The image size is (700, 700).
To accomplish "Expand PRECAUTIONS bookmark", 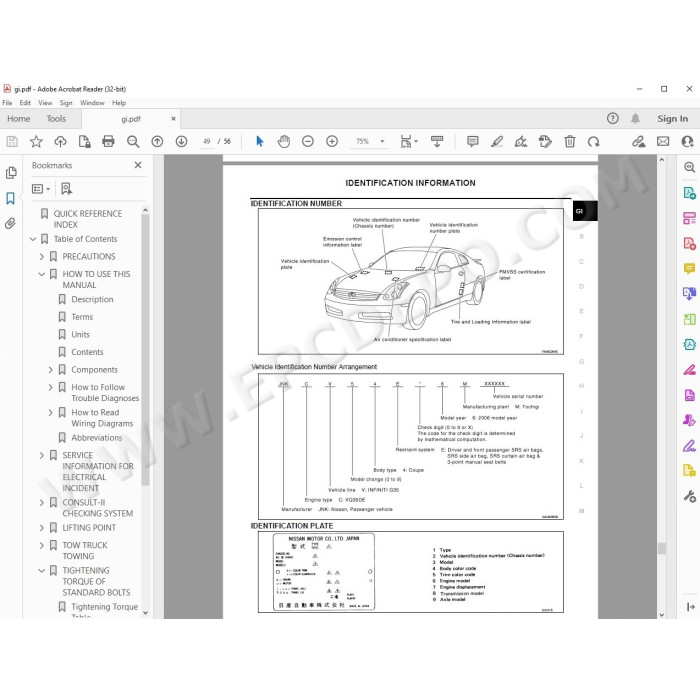I will [x=42, y=257].
